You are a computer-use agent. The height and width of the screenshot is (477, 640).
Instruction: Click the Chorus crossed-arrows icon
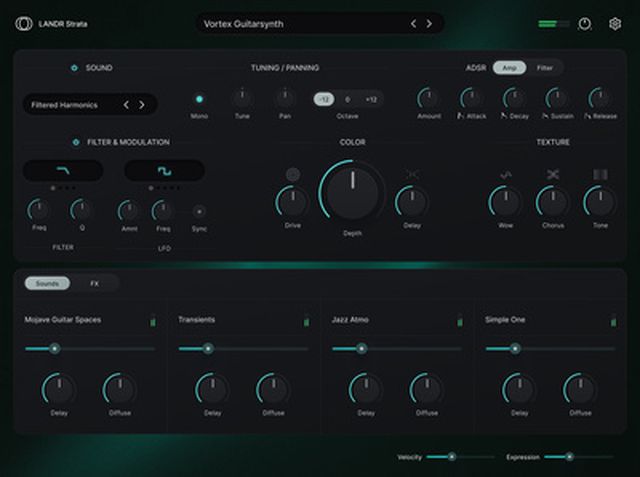click(553, 175)
